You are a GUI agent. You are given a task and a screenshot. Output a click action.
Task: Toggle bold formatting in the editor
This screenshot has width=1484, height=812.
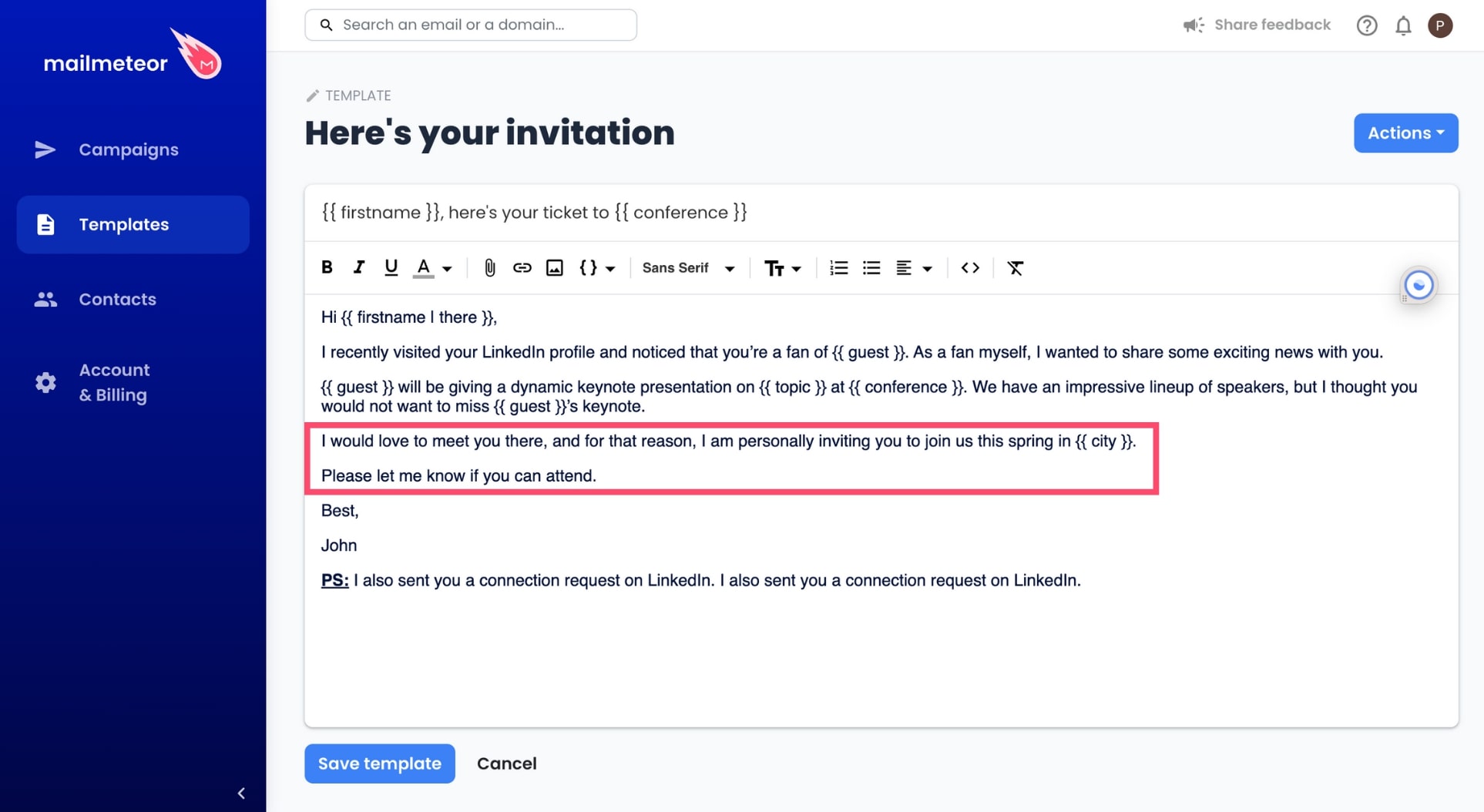click(x=327, y=267)
